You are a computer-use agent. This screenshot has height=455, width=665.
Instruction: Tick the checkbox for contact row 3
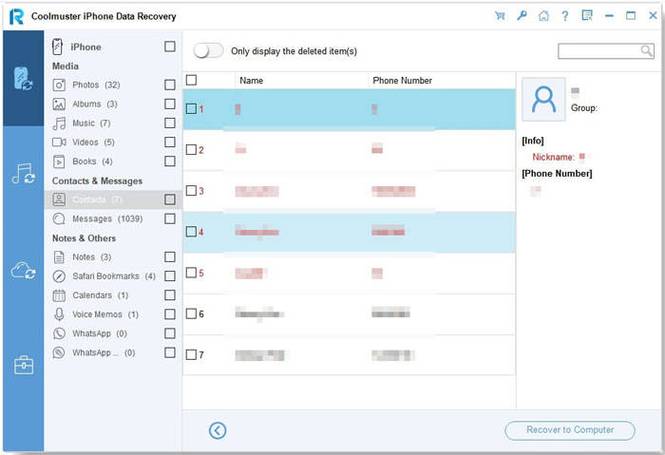[x=191, y=191]
